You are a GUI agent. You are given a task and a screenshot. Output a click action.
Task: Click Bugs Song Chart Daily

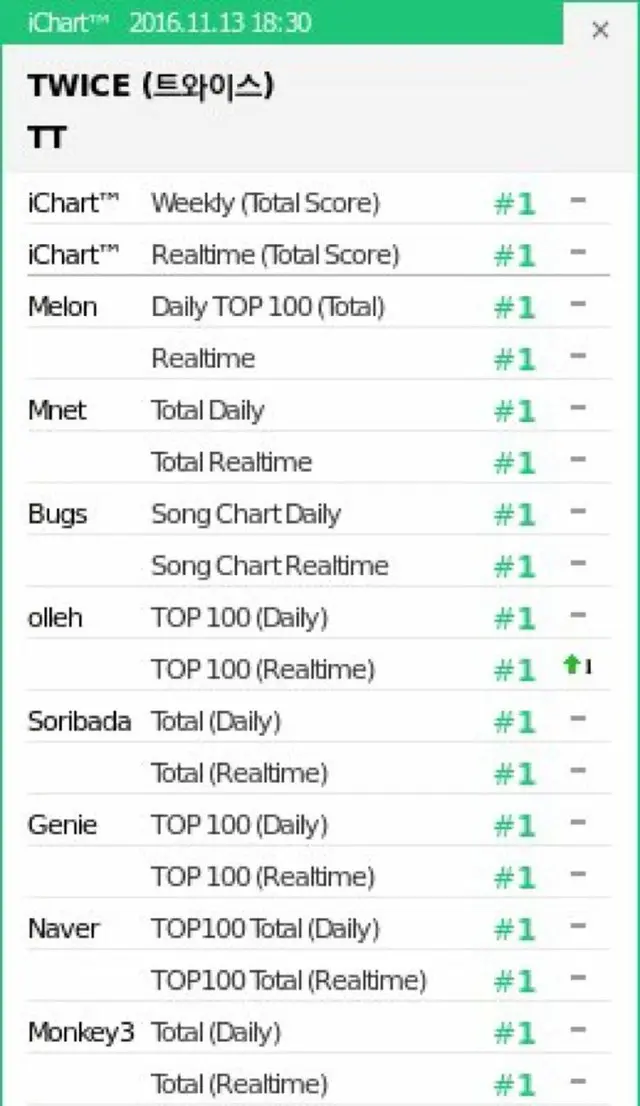tap(246, 514)
